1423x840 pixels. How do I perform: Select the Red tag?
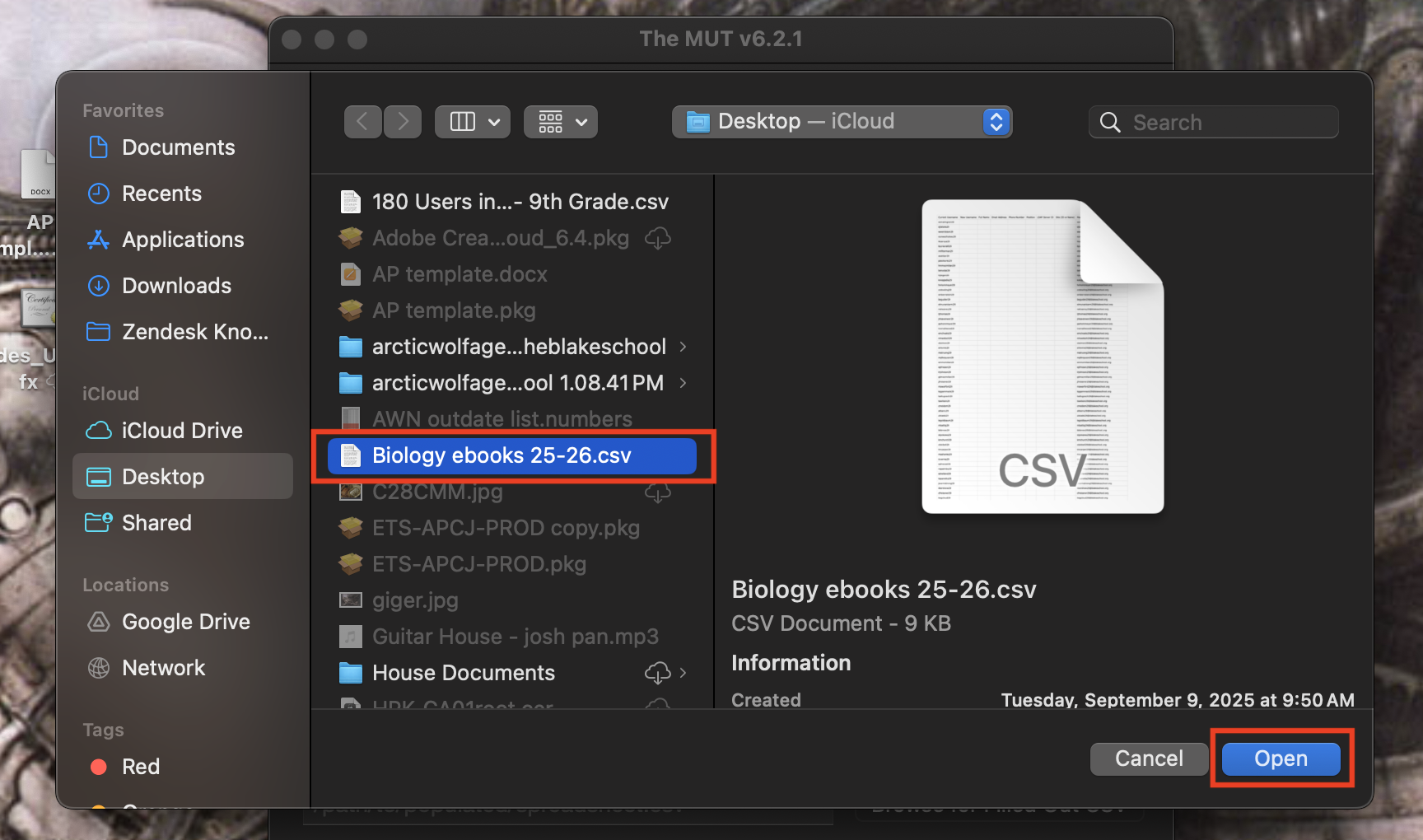[183, 767]
